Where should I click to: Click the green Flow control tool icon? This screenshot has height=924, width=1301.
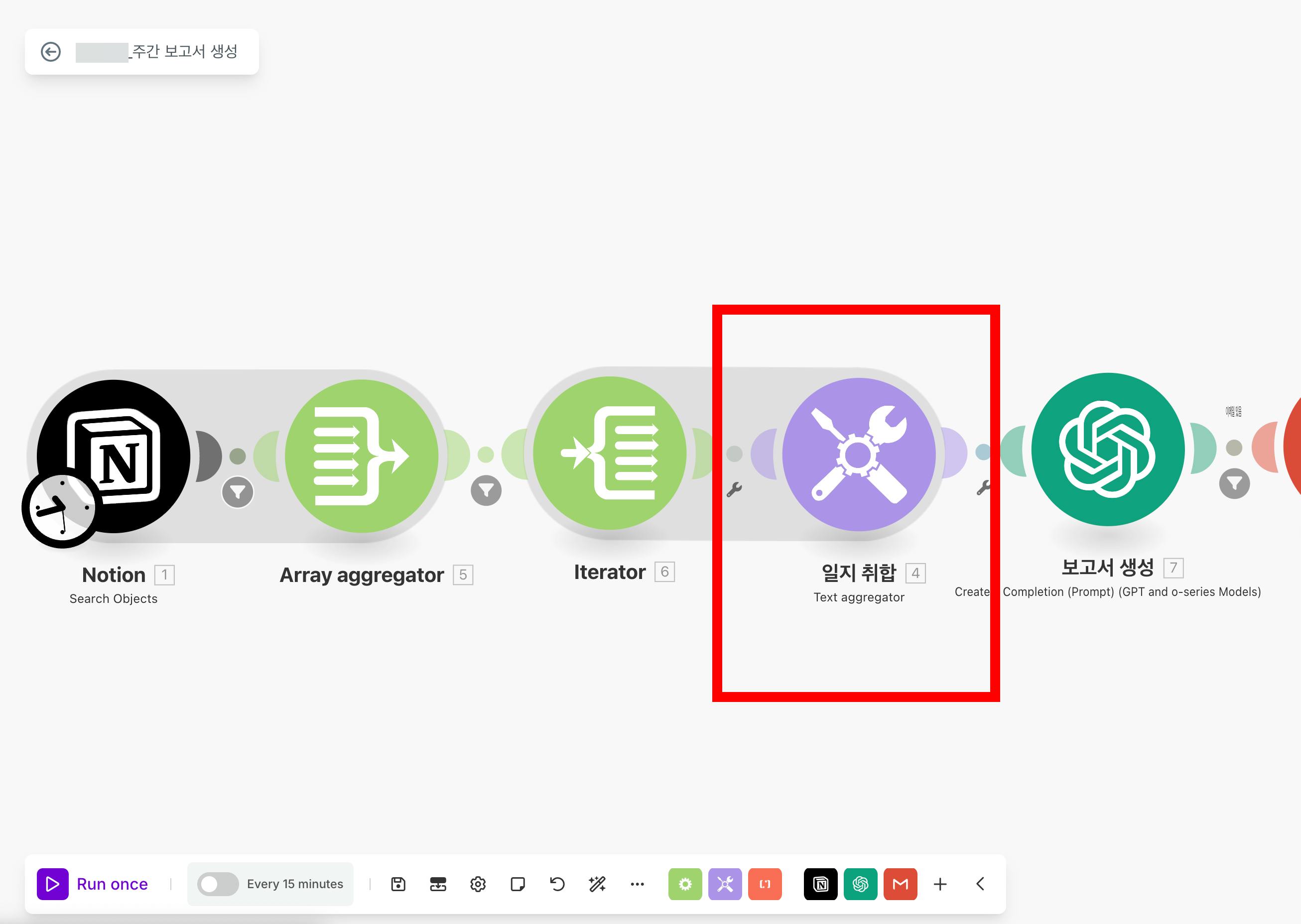[685, 884]
